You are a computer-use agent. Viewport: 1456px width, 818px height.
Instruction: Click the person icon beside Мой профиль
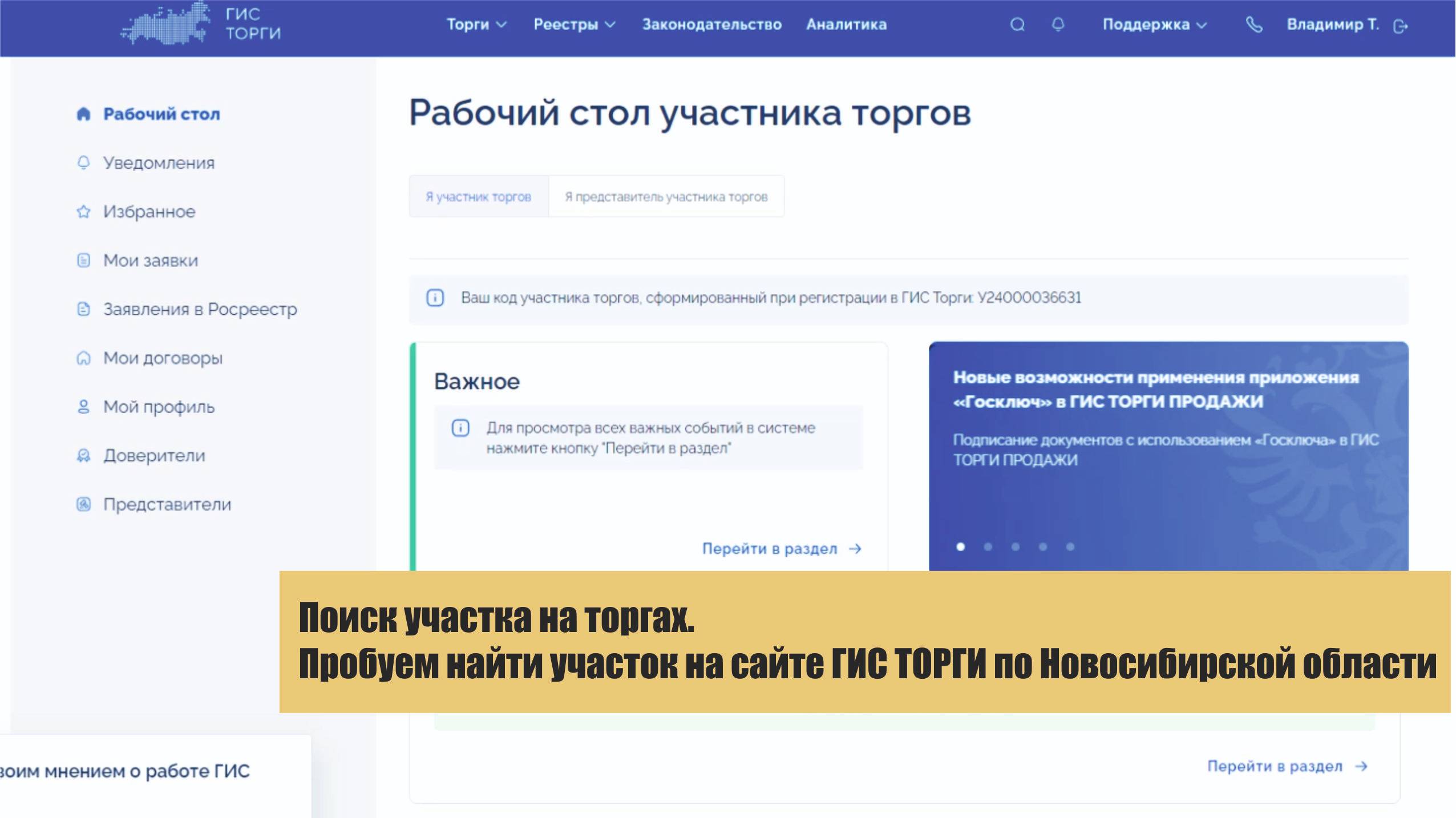coord(83,407)
